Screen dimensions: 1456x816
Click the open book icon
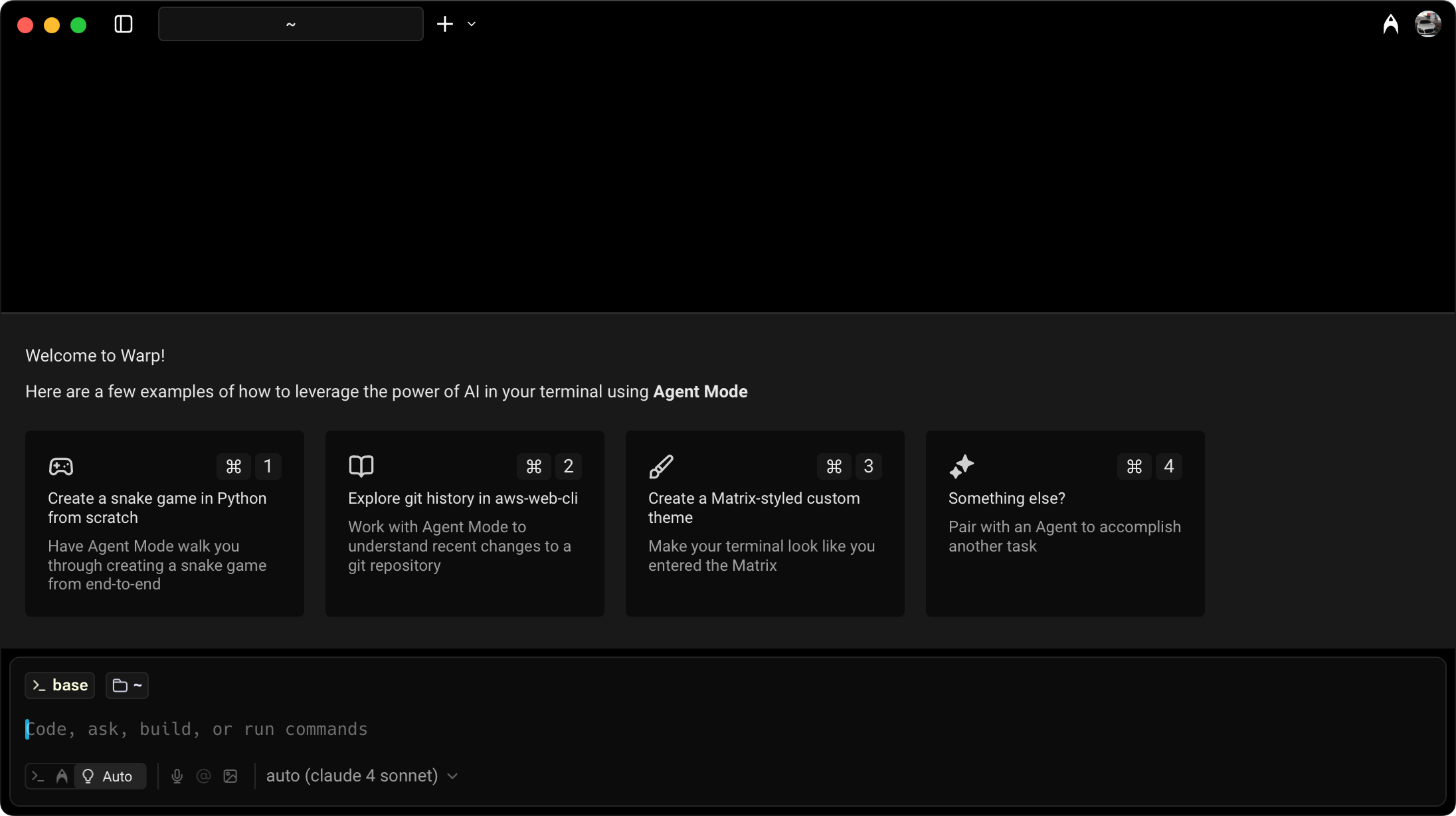coord(361,466)
